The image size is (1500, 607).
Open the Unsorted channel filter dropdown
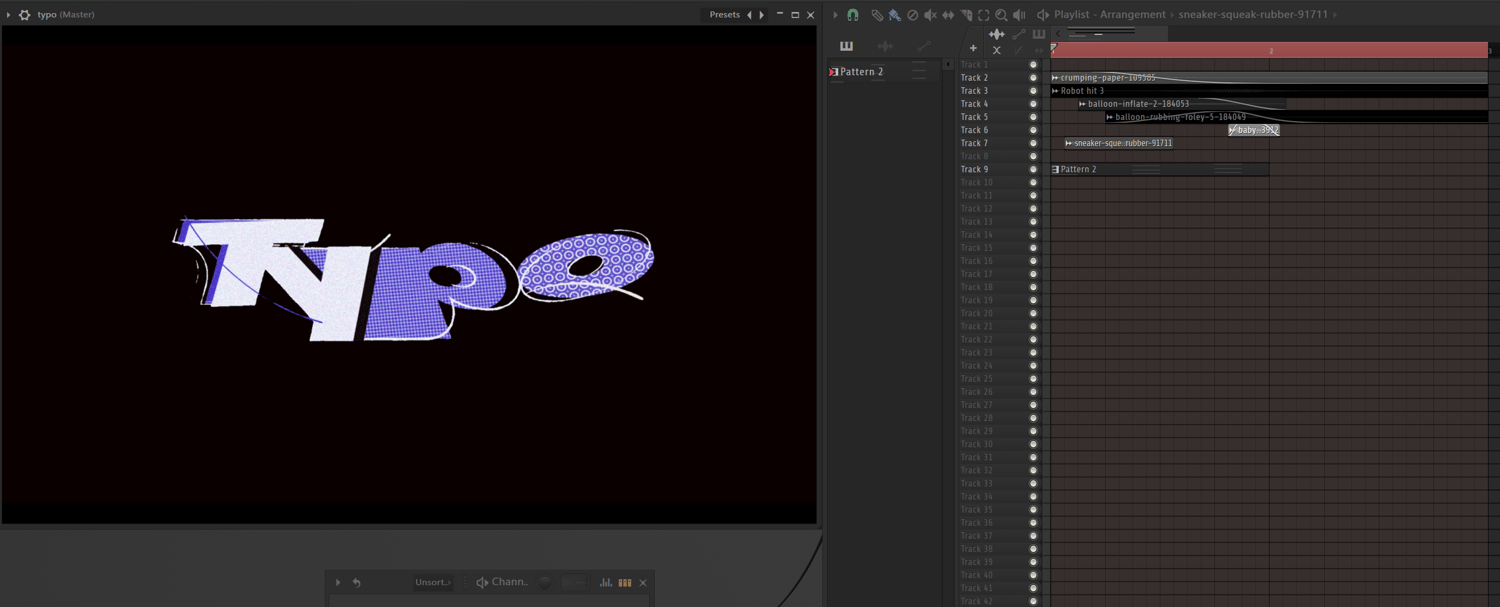tap(433, 582)
